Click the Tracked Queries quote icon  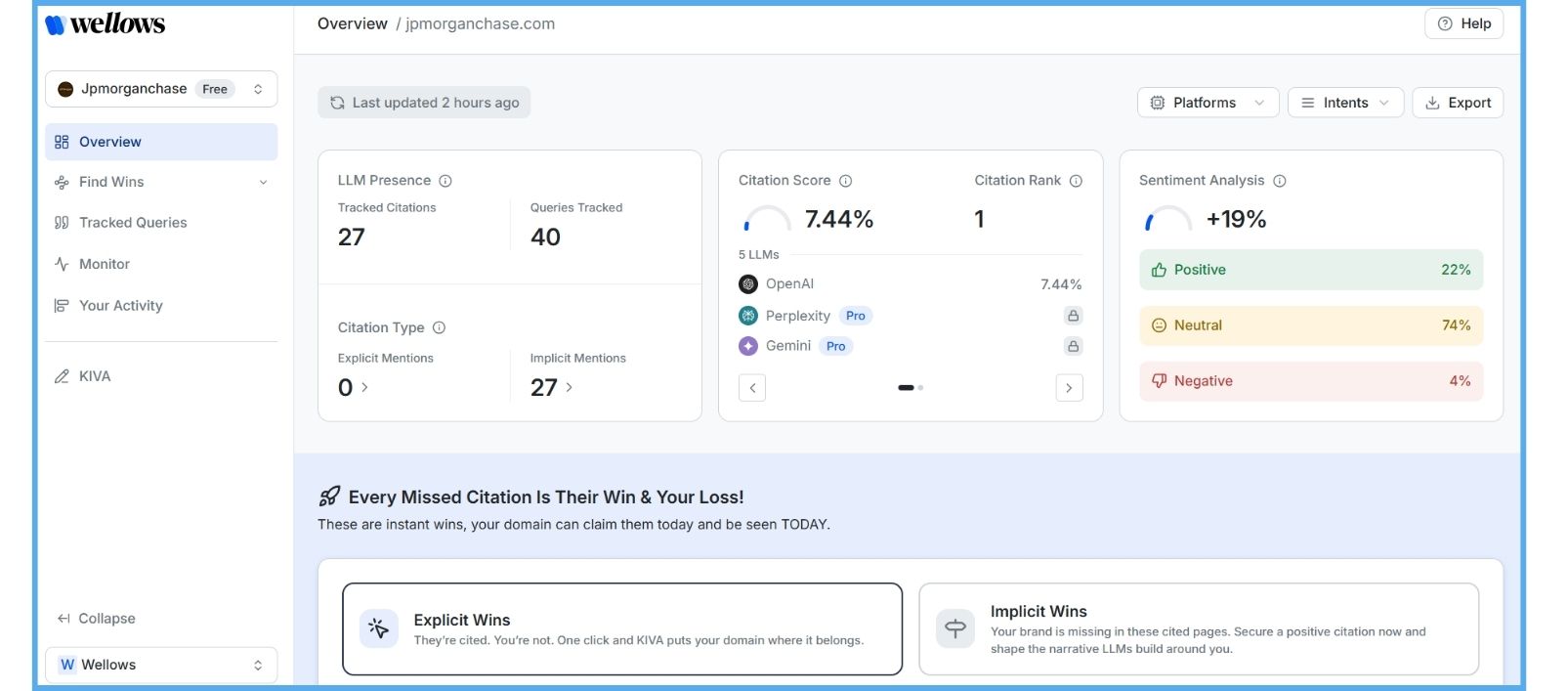(x=62, y=223)
